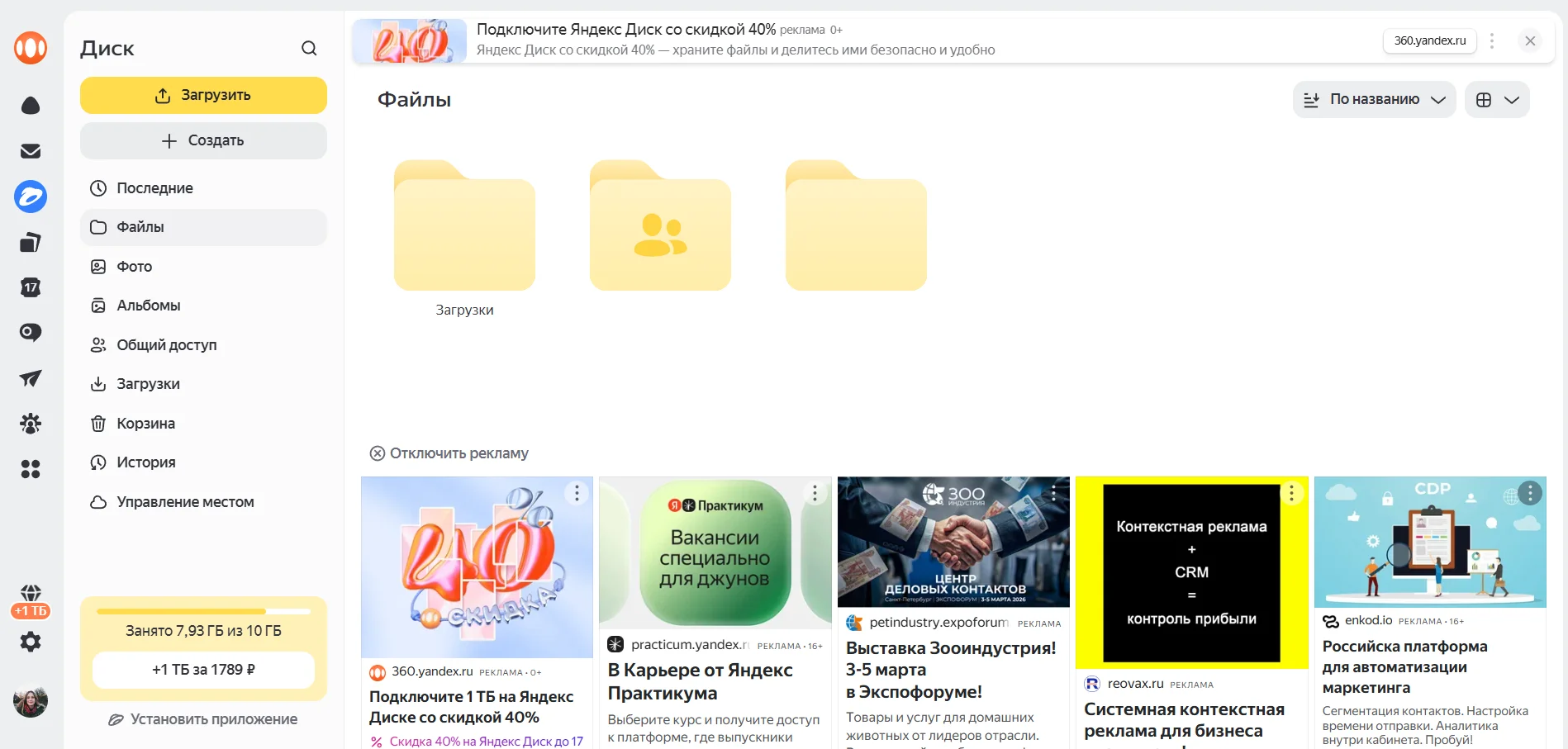Open the Контекстная реклама + CRM ad image
Viewport: 1568px width, 749px height.
click(1191, 572)
